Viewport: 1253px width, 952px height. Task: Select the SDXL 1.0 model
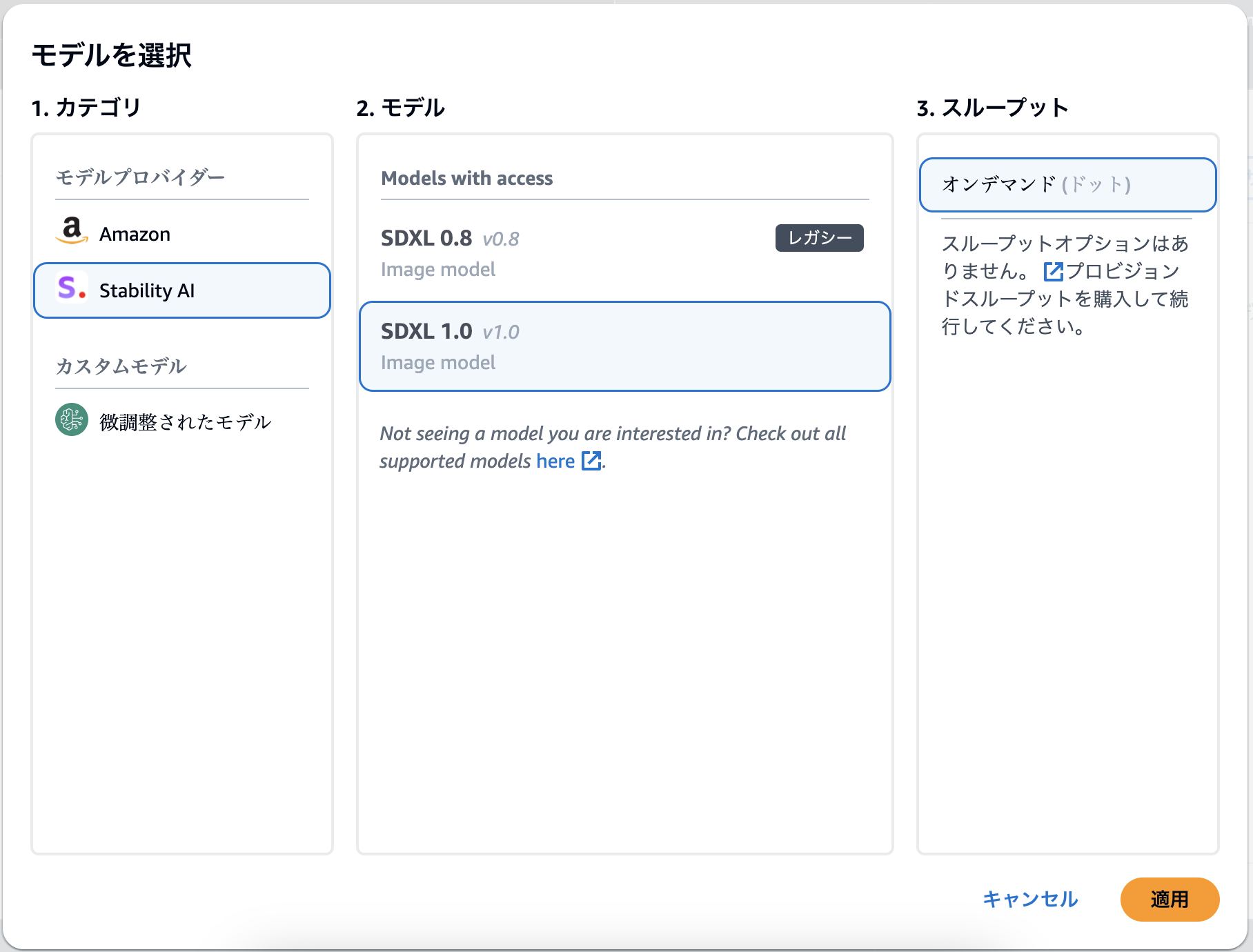(x=625, y=346)
